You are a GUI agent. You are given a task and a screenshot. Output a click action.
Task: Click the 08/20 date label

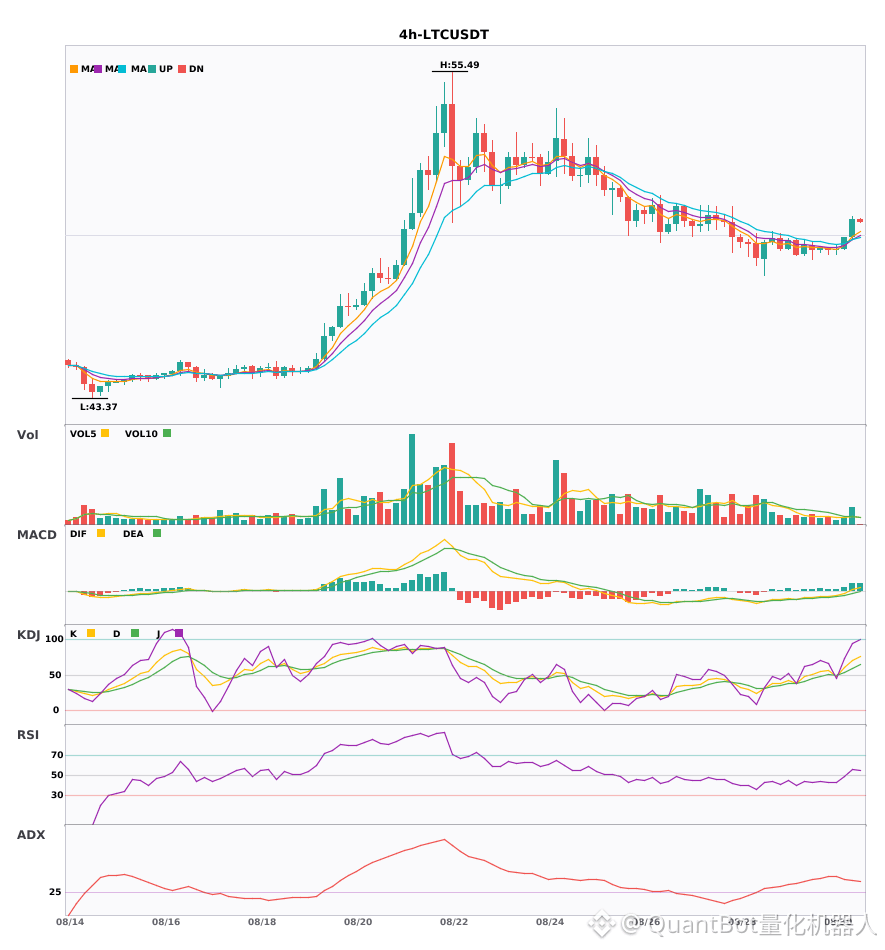[x=358, y=922]
